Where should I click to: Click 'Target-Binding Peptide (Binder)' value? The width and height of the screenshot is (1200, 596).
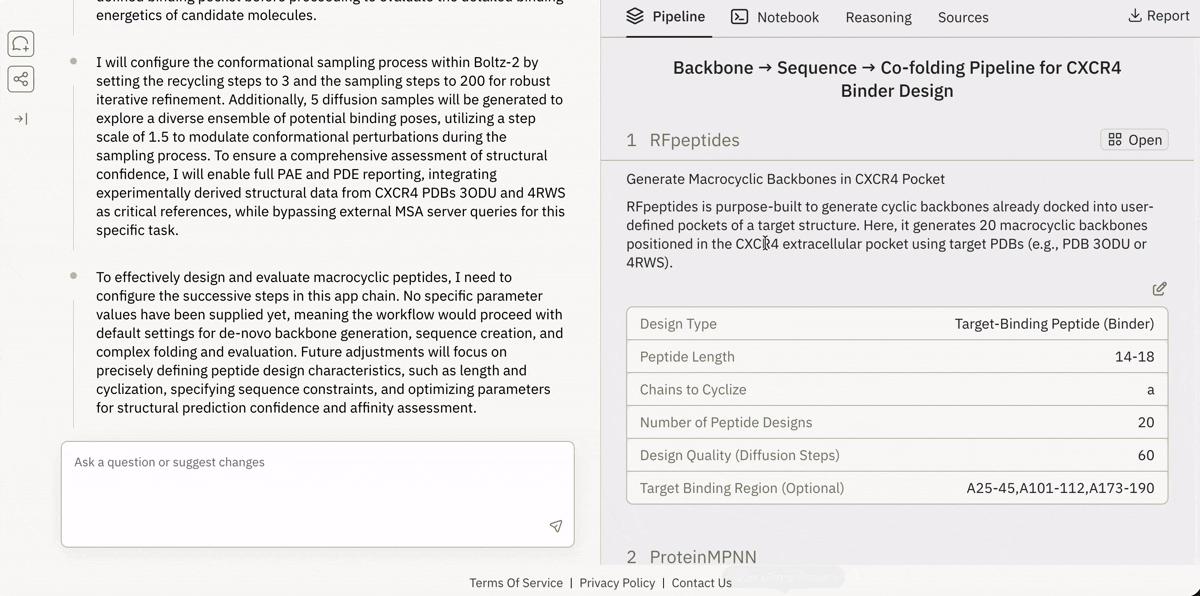coord(1054,324)
